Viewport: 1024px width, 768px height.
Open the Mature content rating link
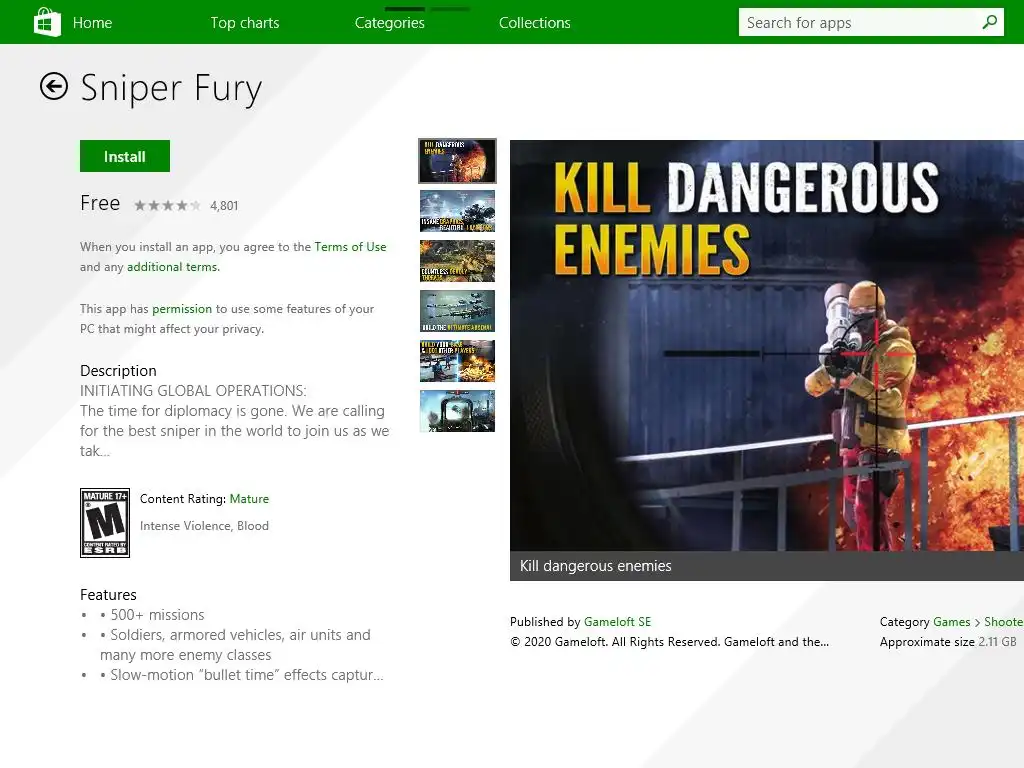pos(249,499)
